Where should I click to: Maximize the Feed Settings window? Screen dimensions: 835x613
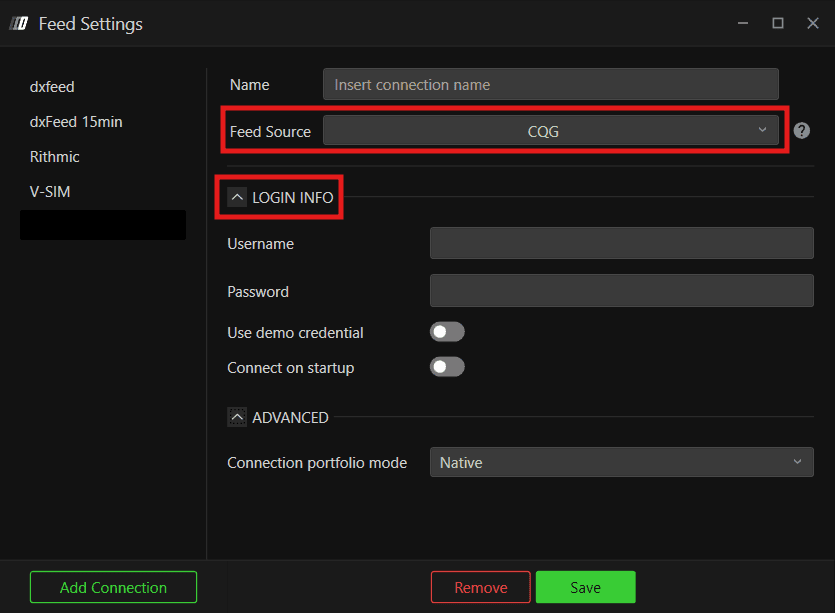[x=778, y=23]
